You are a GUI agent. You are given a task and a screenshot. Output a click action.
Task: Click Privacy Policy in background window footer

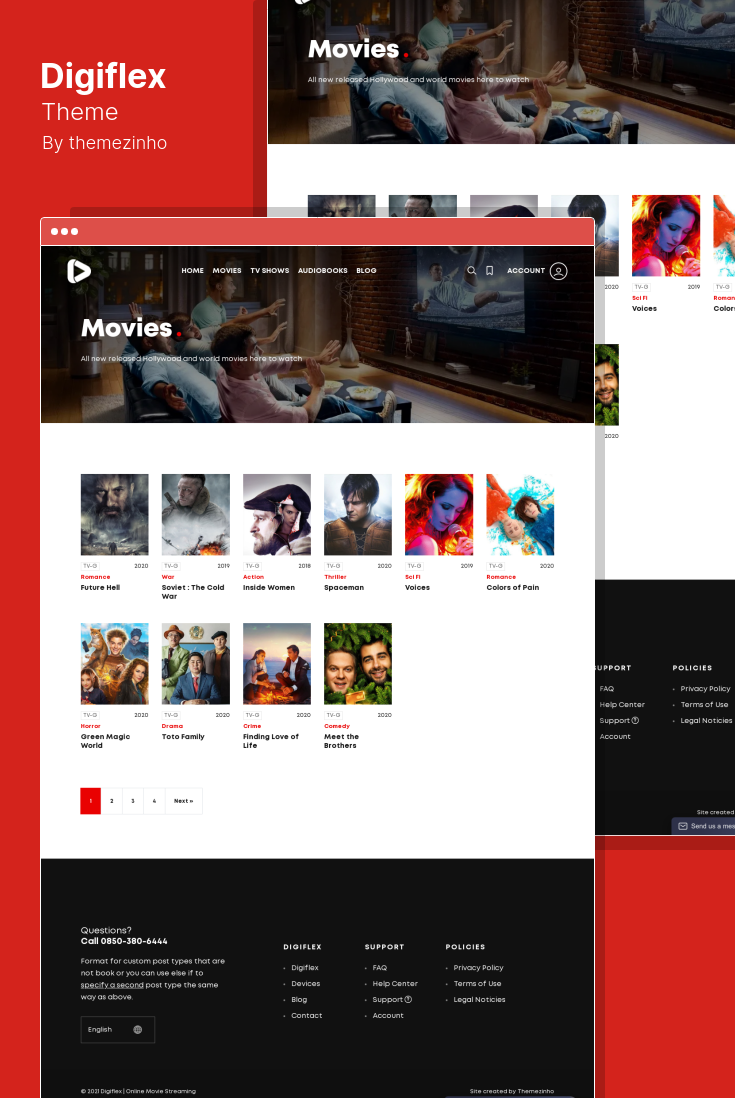pyautogui.click(x=705, y=689)
